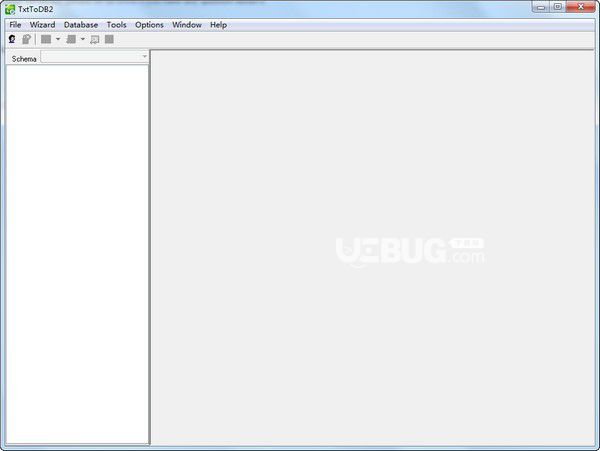Open the arrow beside the first table icon
The width and height of the screenshot is (600, 451).
coord(58,39)
